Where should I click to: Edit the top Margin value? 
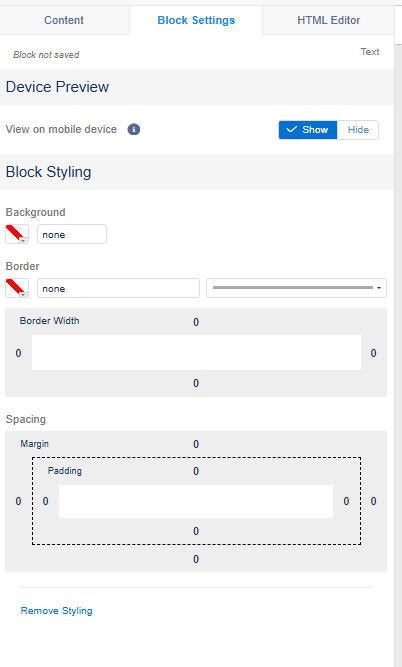pyautogui.click(x=196, y=444)
